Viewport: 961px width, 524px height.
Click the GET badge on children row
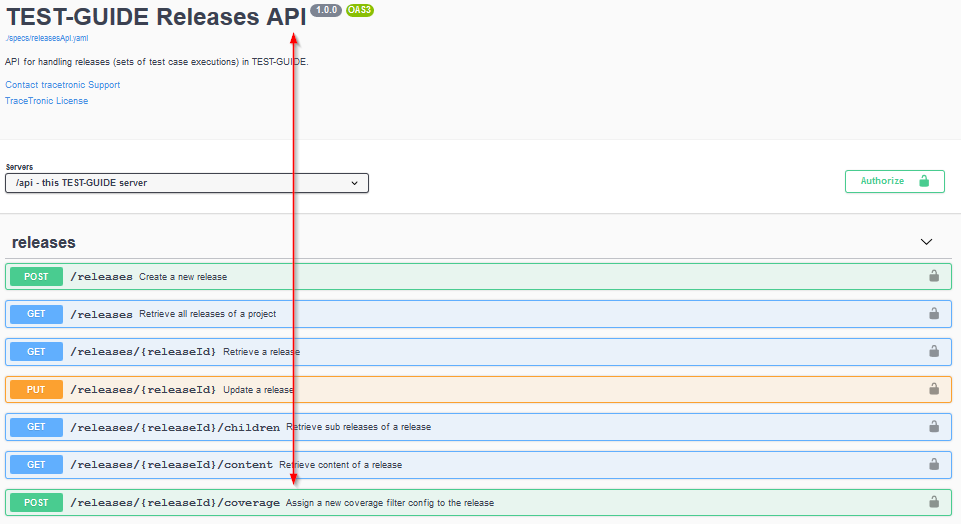(x=36, y=427)
